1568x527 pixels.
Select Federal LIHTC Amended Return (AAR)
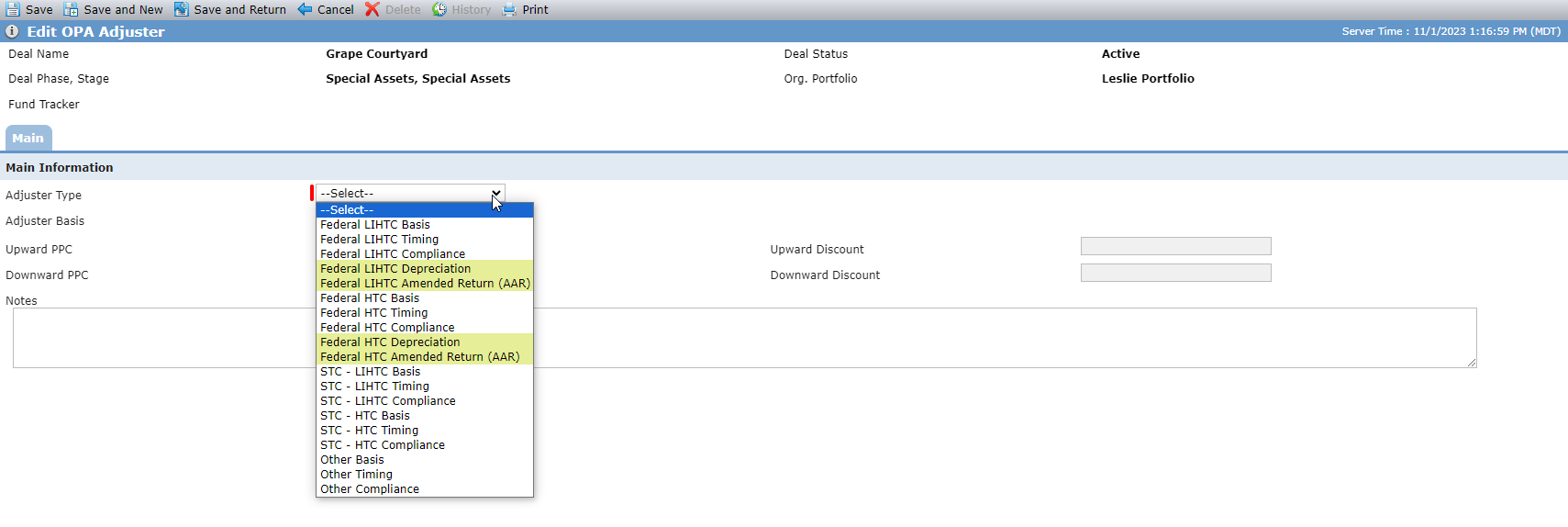pos(425,284)
